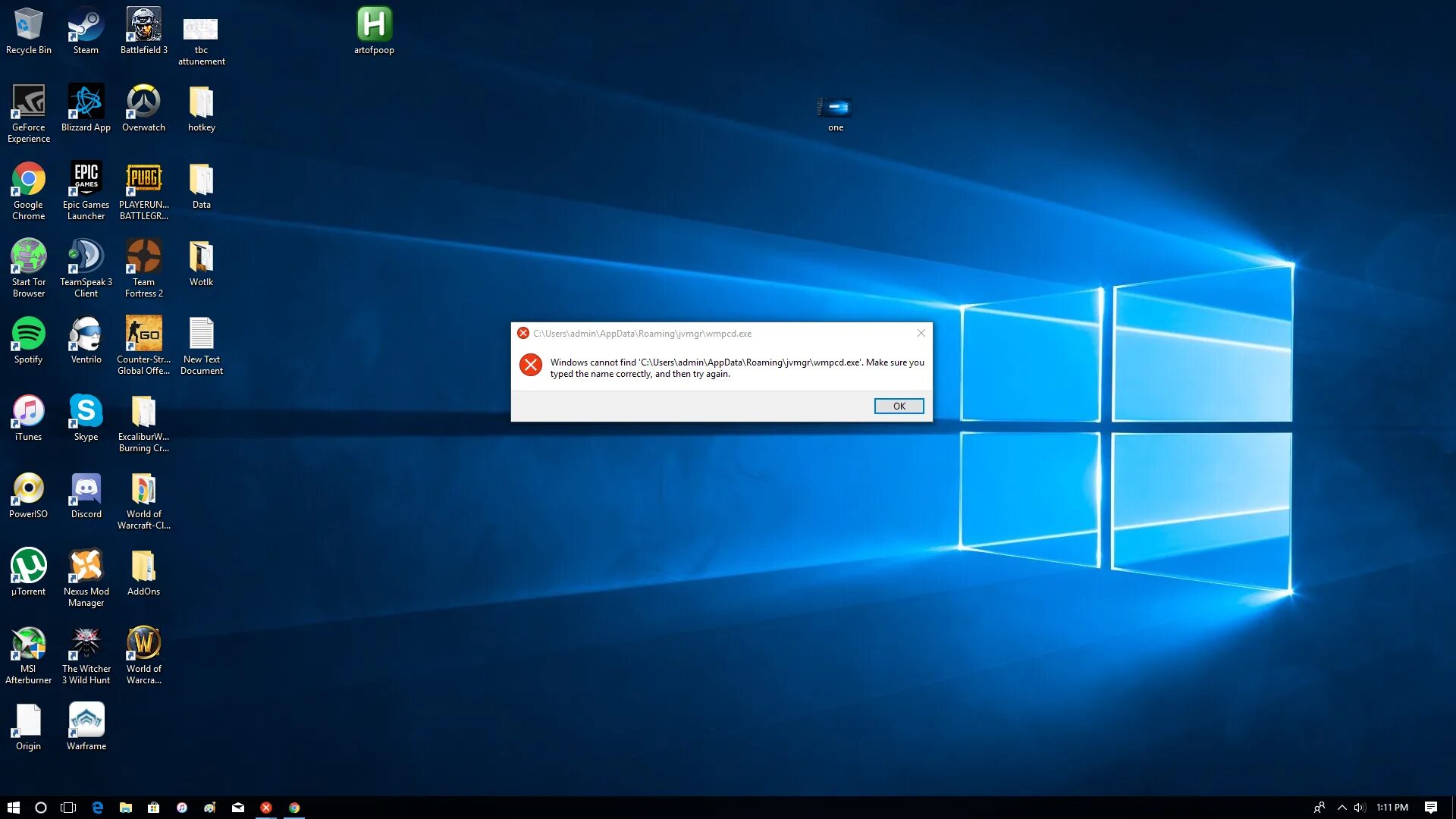Open the Windows Start menu
This screenshot has height=819, width=1456.
pyautogui.click(x=13, y=808)
